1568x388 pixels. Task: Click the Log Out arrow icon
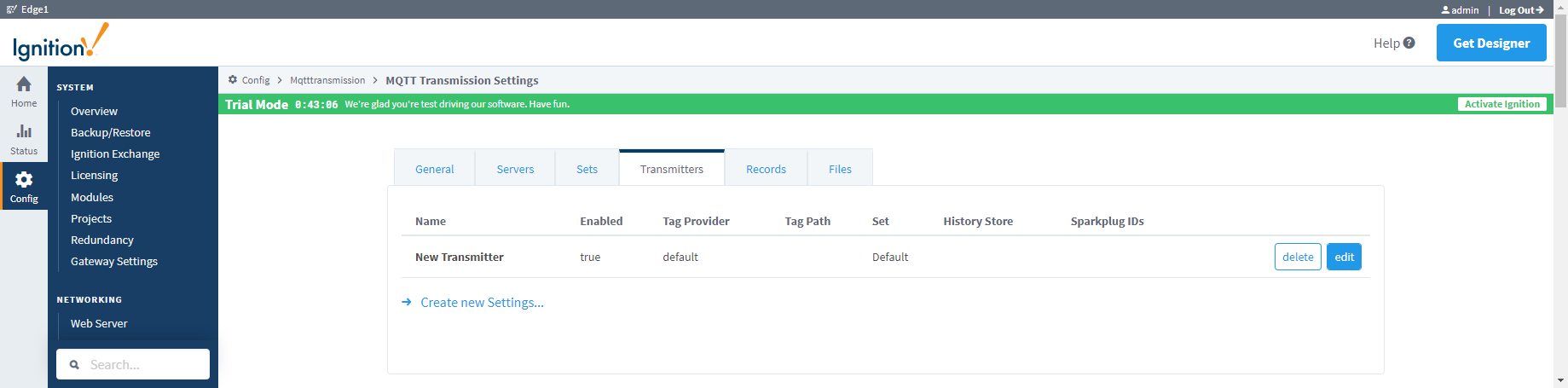[x=1540, y=10]
